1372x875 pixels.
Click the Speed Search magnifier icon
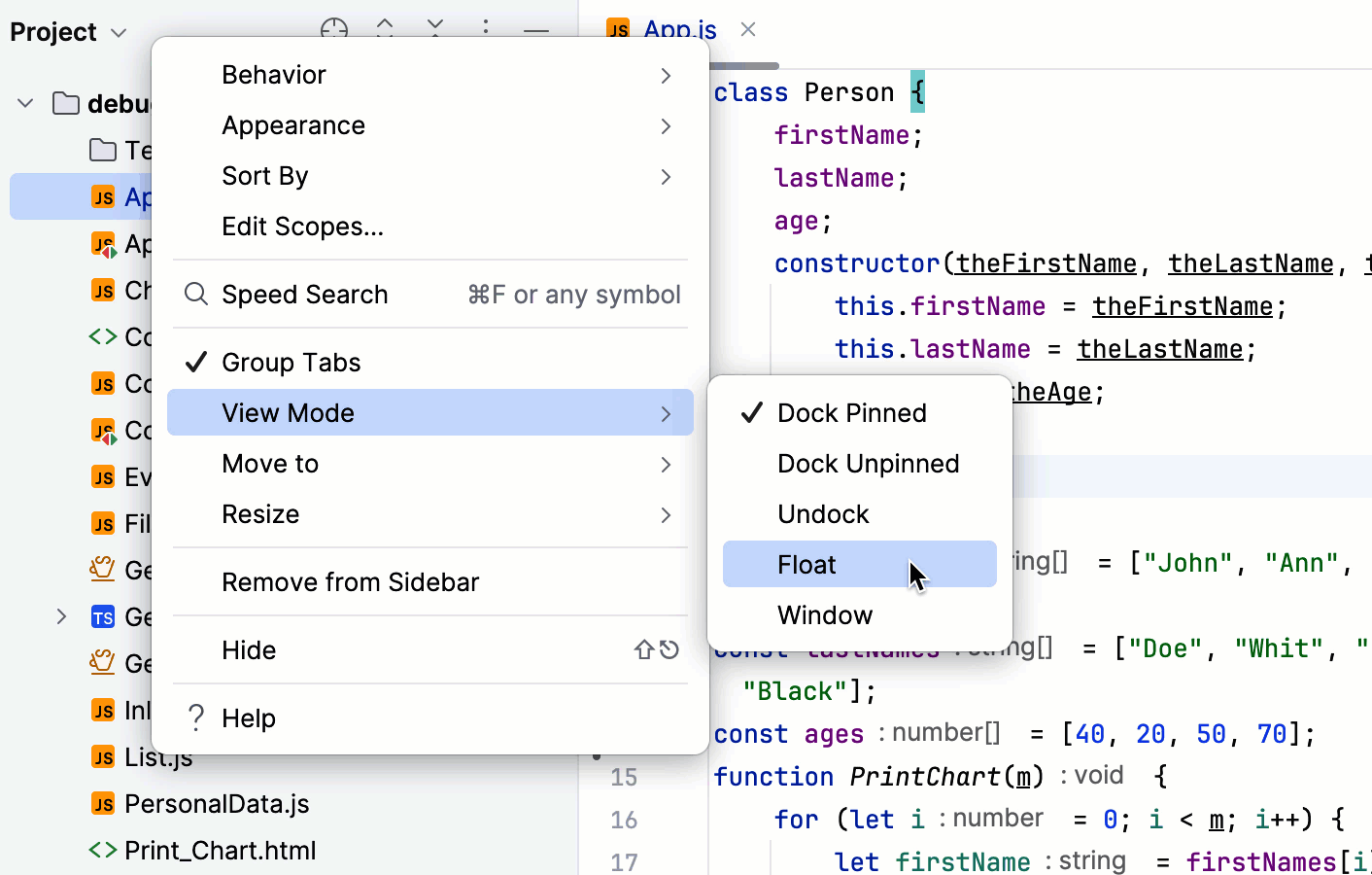(196, 295)
